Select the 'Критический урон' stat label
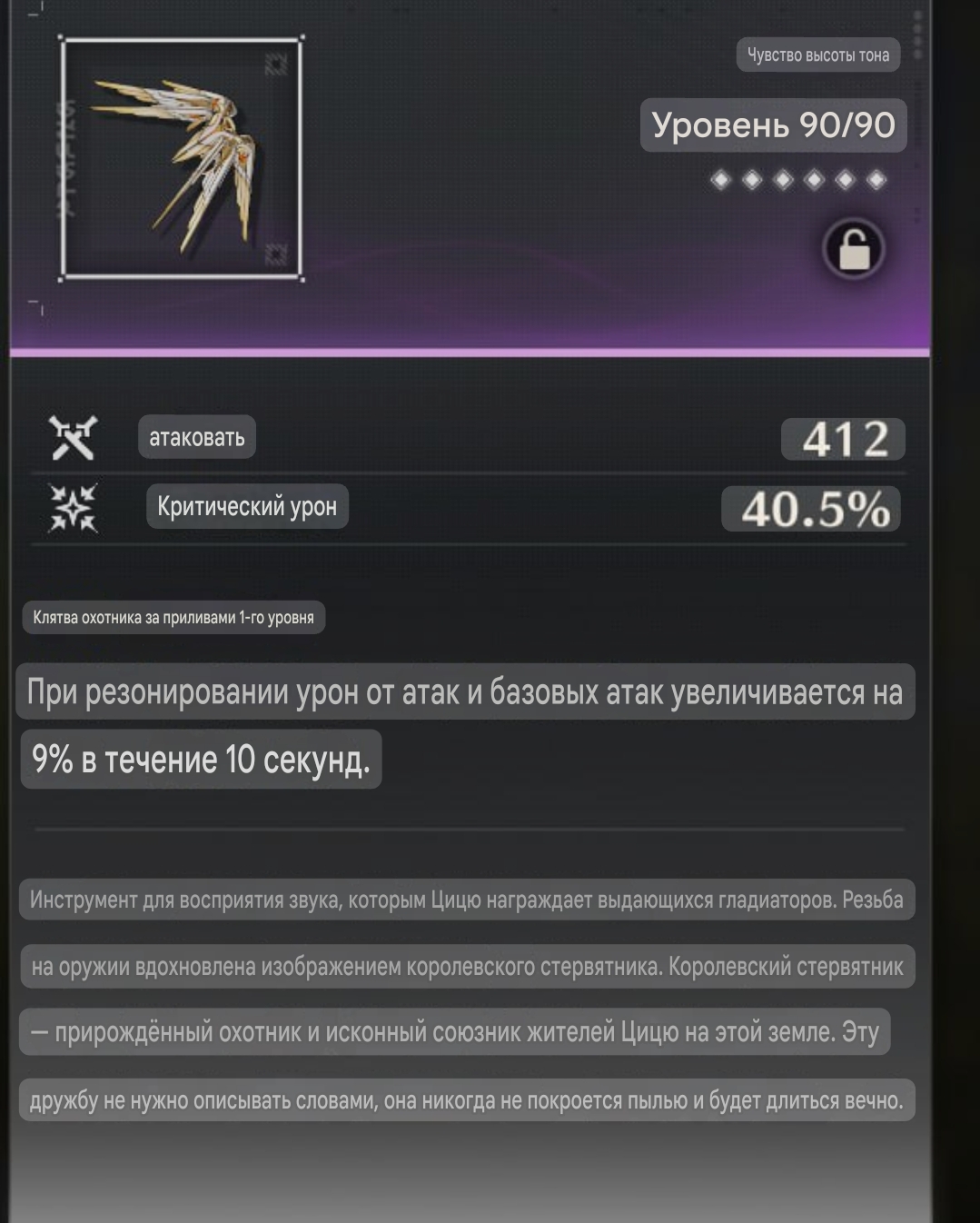The width and height of the screenshot is (980, 1223). (247, 506)
